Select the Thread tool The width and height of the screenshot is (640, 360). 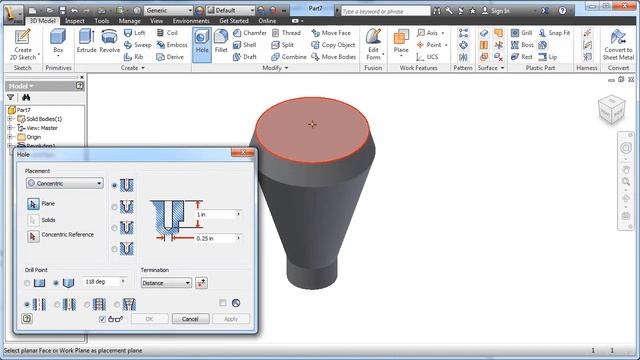point(286,33)
